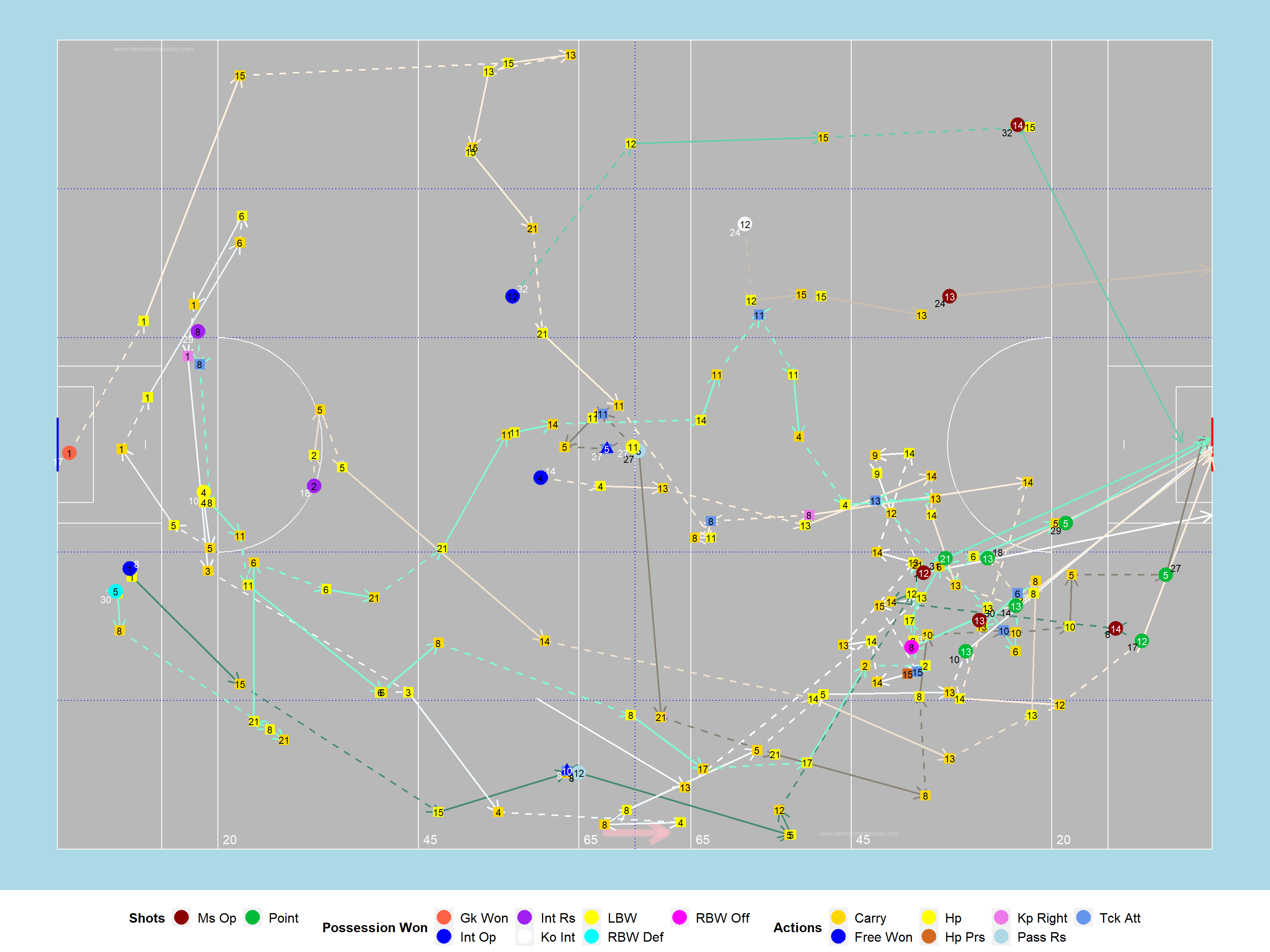Screen dimensions: 1270x952
Task: Click the Tck Att legend icon
Action: tap(1084, 917)
